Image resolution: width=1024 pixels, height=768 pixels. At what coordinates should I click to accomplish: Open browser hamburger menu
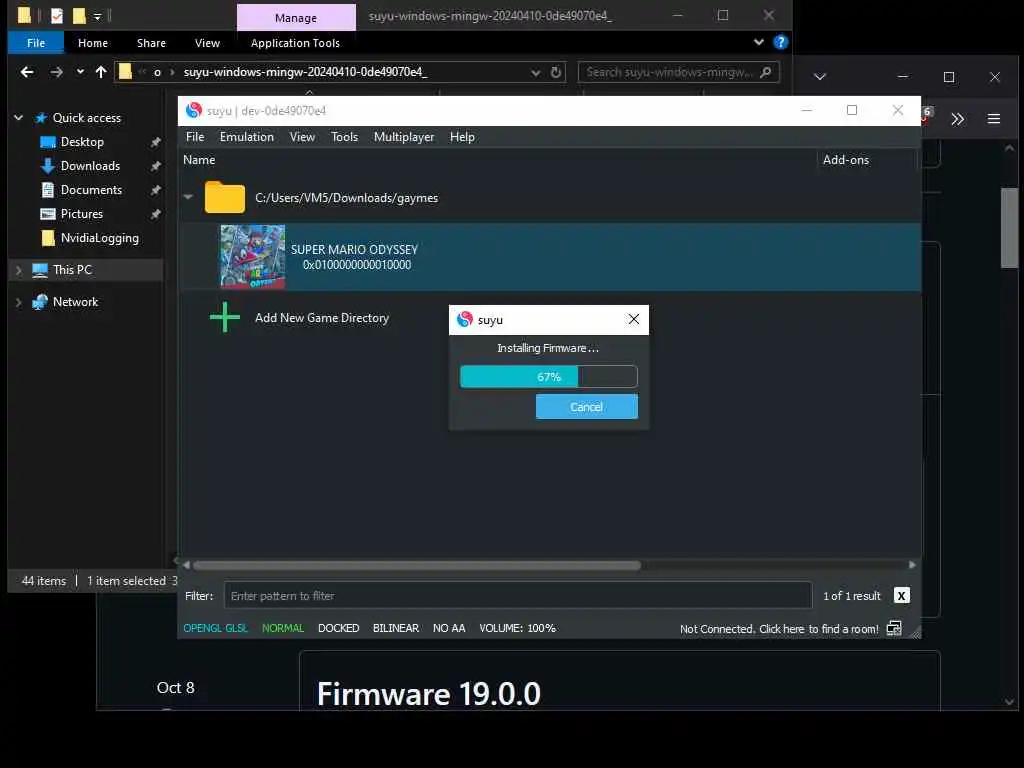coord(993,119)
